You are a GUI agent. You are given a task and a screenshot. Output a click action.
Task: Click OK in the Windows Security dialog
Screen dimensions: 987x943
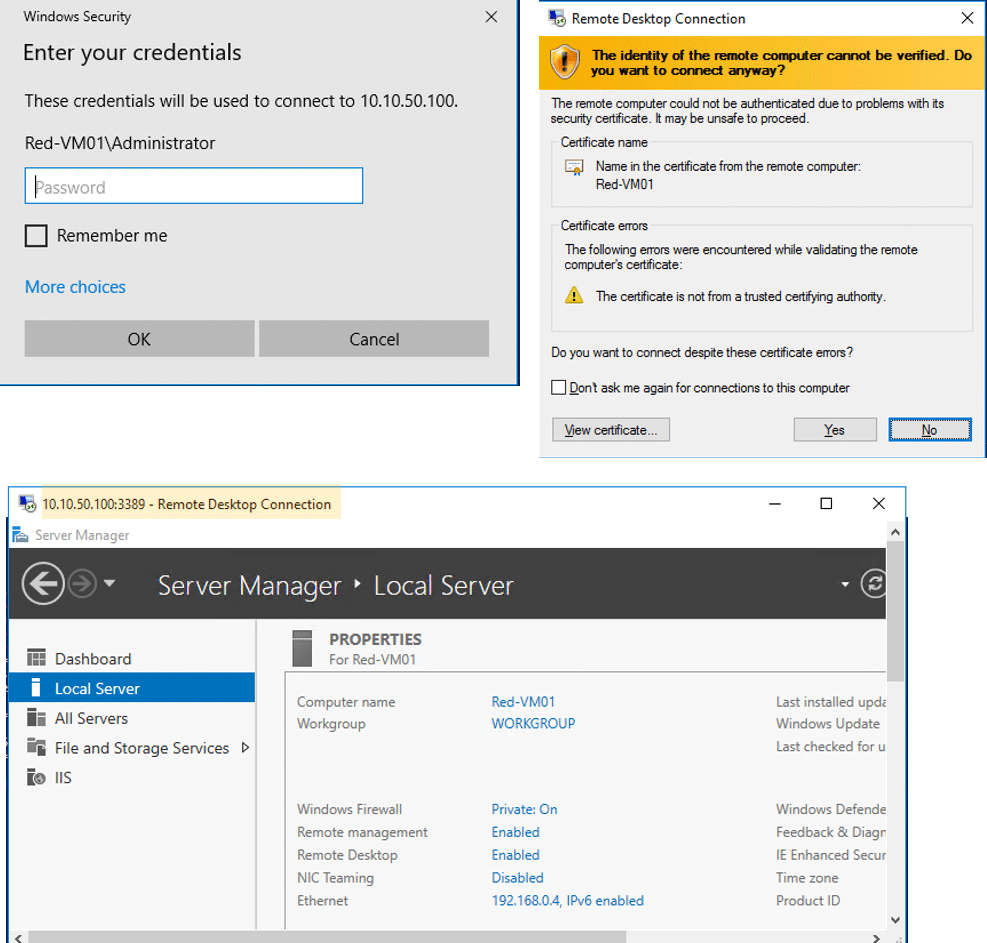point(139,339)
